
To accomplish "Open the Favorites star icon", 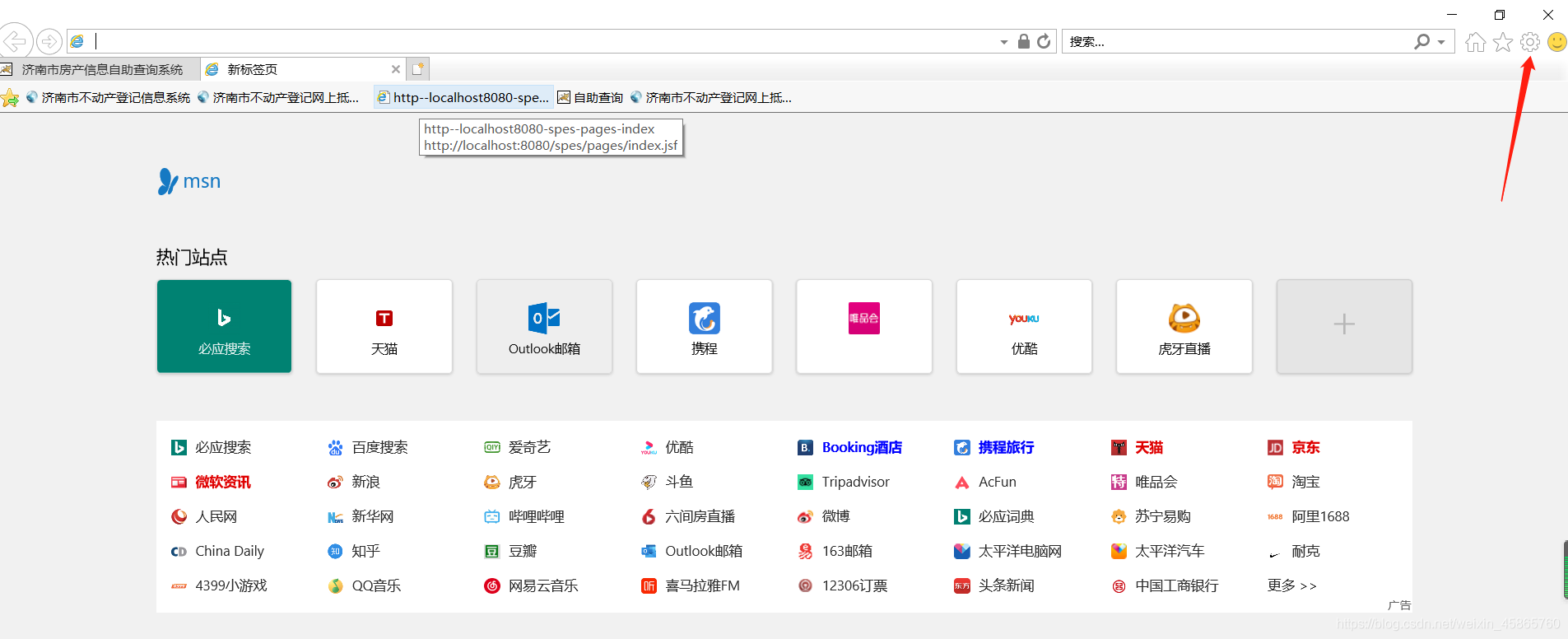I will (1503, 42).
